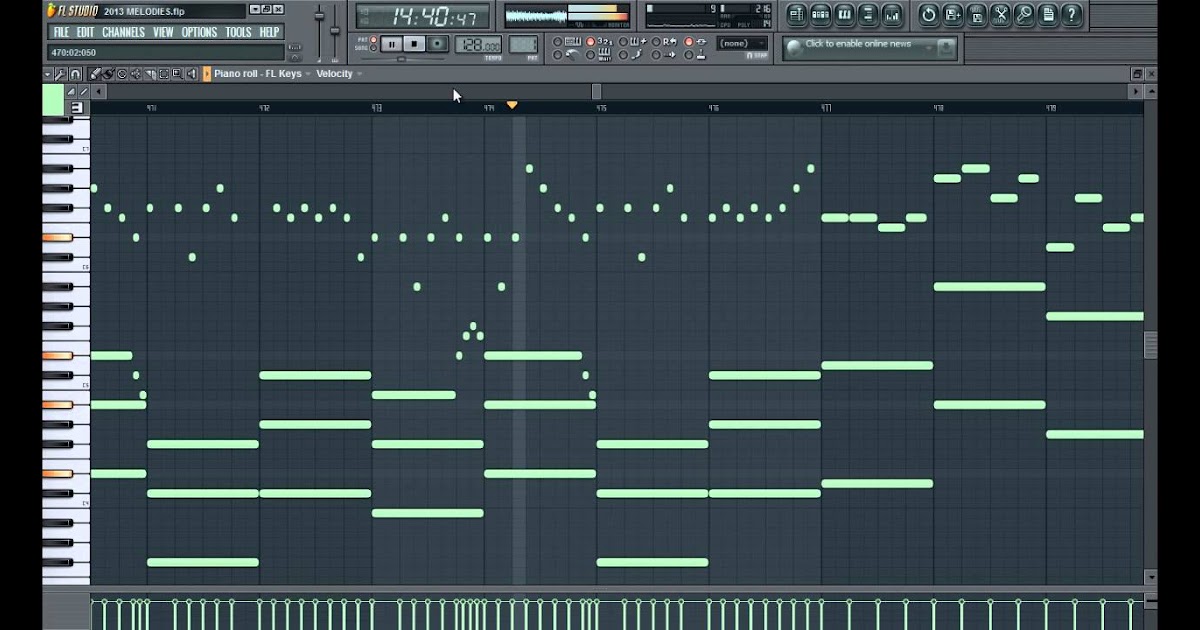1200x630 pixels.
Task: Click the undo icon in shortcut panel
Action: pos(929,14)
